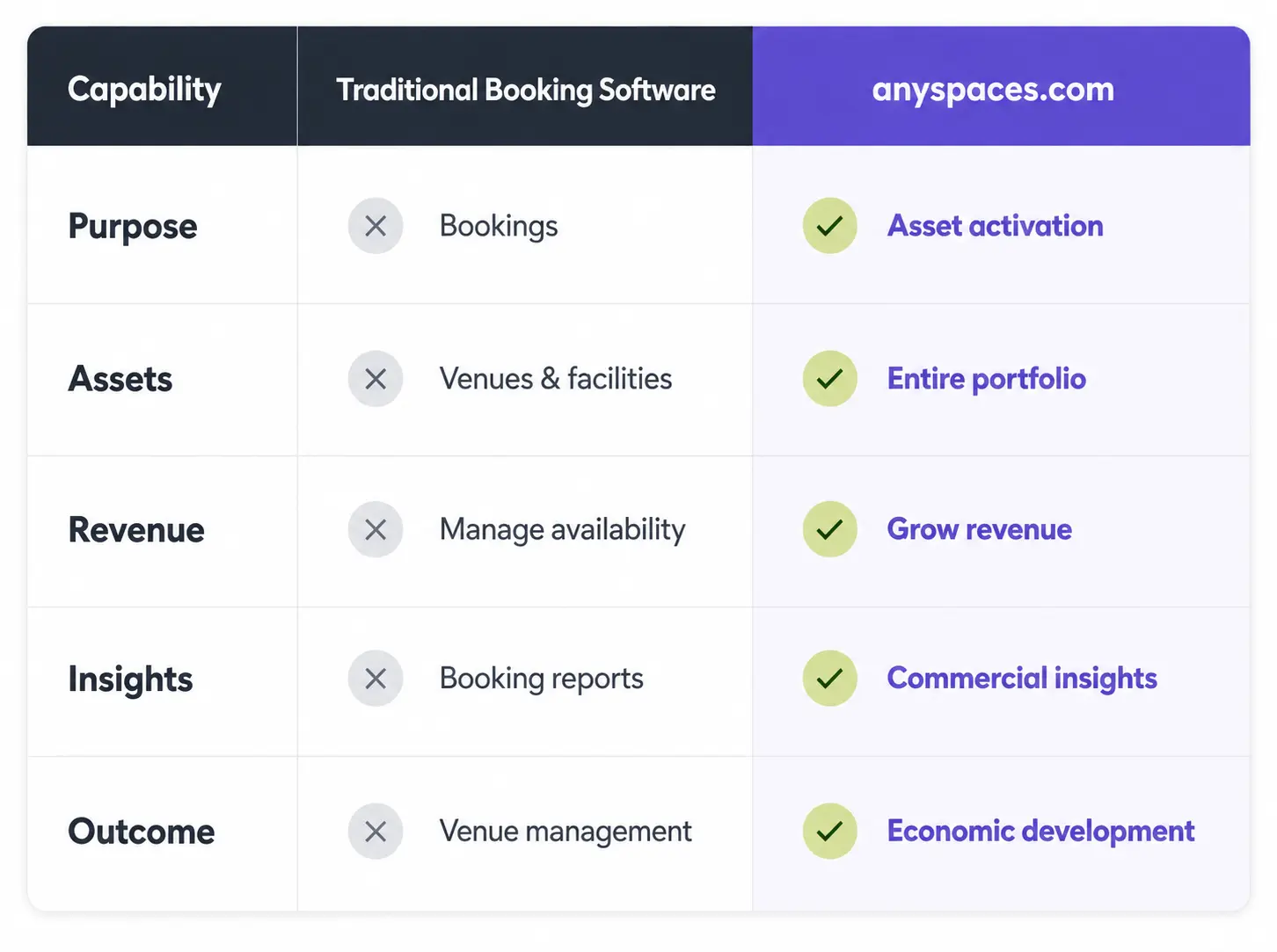Click the Commercial insights text
The width and height of the screenshot is (1277, 952).
pos(1022,679)
